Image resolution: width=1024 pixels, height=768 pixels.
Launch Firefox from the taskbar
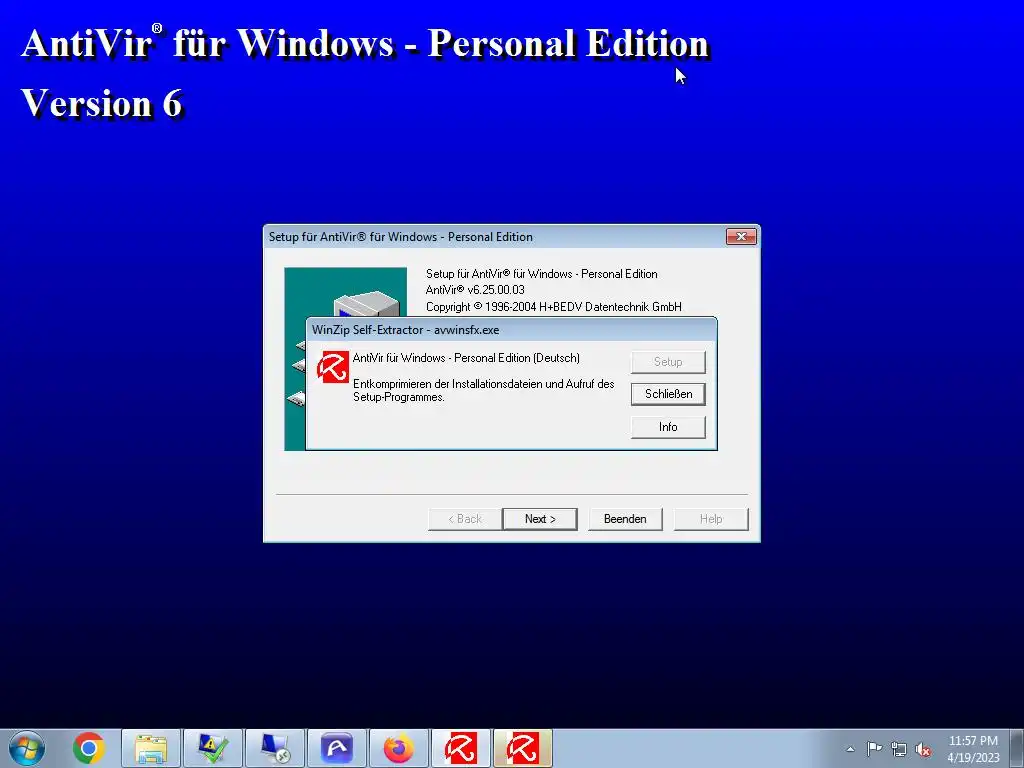coord(398,748)
